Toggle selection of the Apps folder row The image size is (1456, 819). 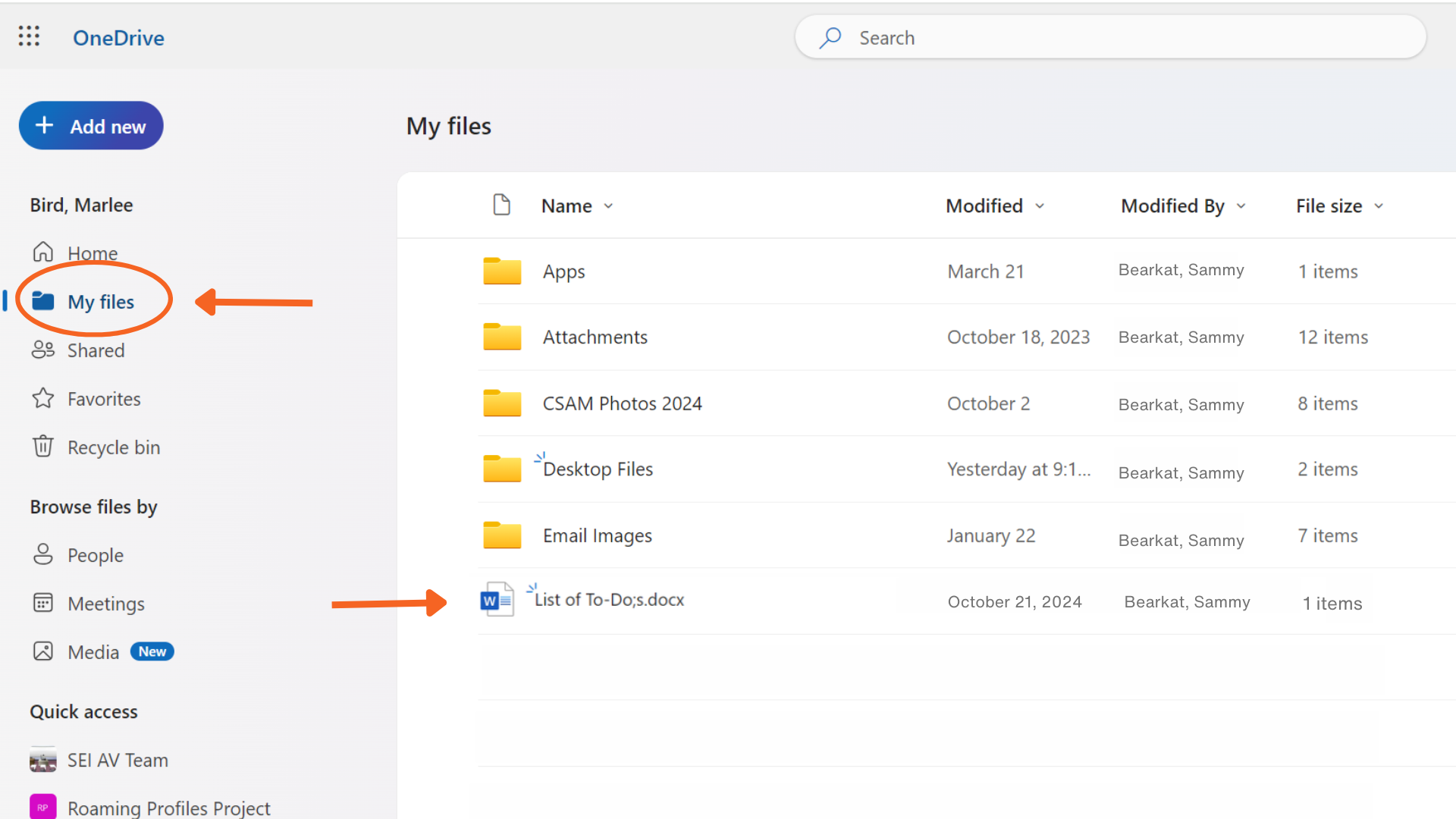[501, 271]
